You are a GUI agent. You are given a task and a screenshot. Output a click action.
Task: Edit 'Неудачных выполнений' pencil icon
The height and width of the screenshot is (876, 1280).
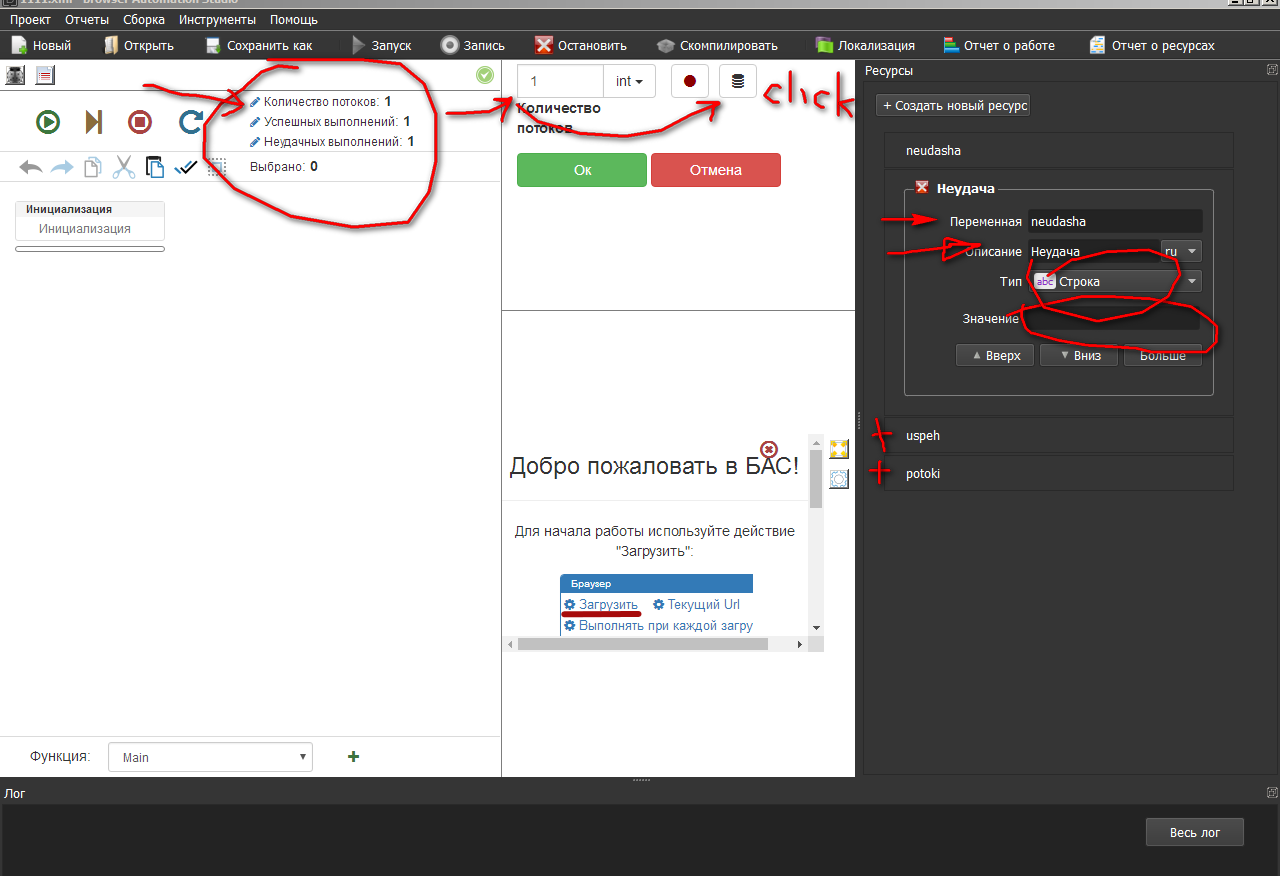tap(255, 142)
